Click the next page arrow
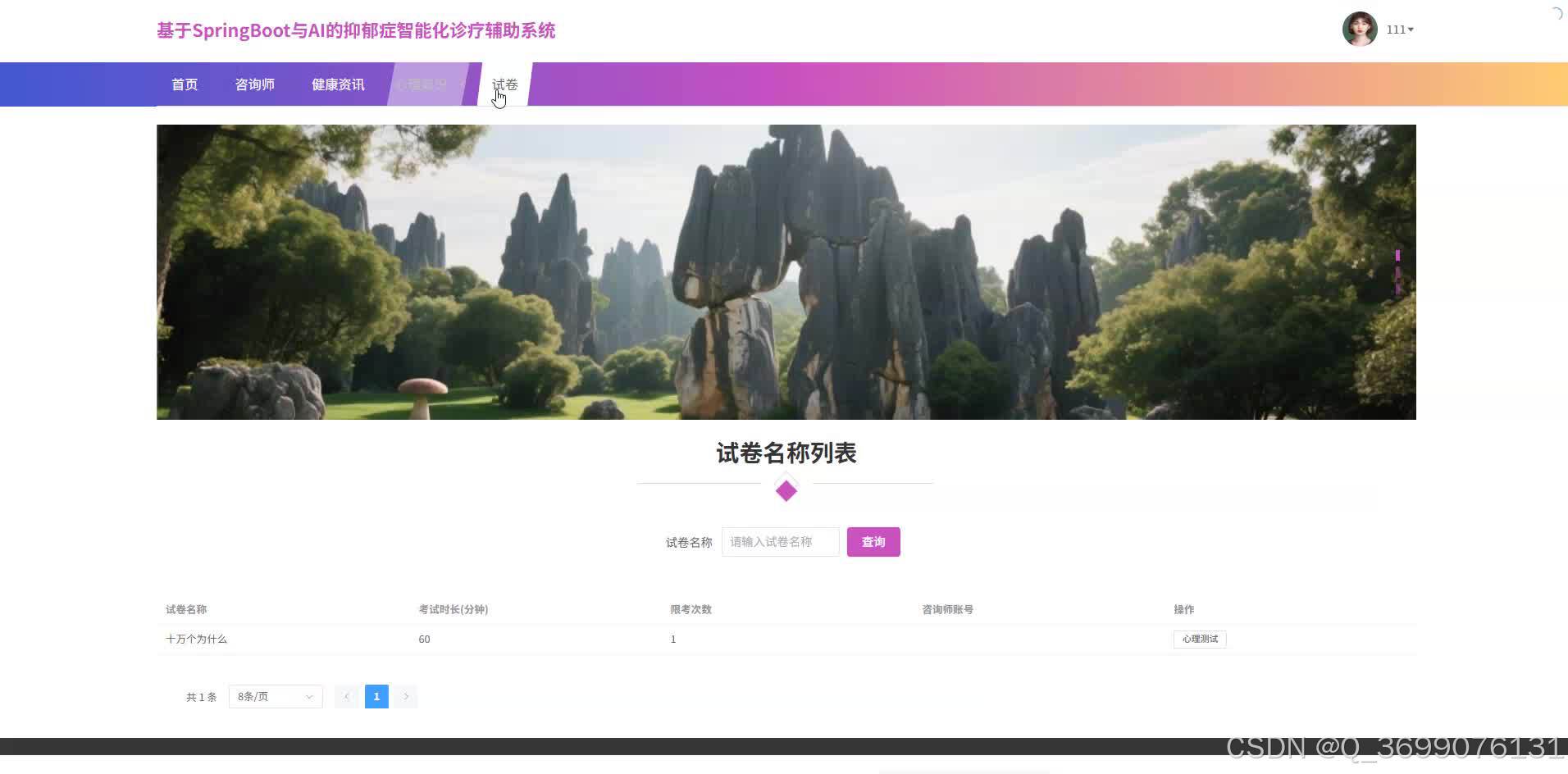 click(406, 696)
